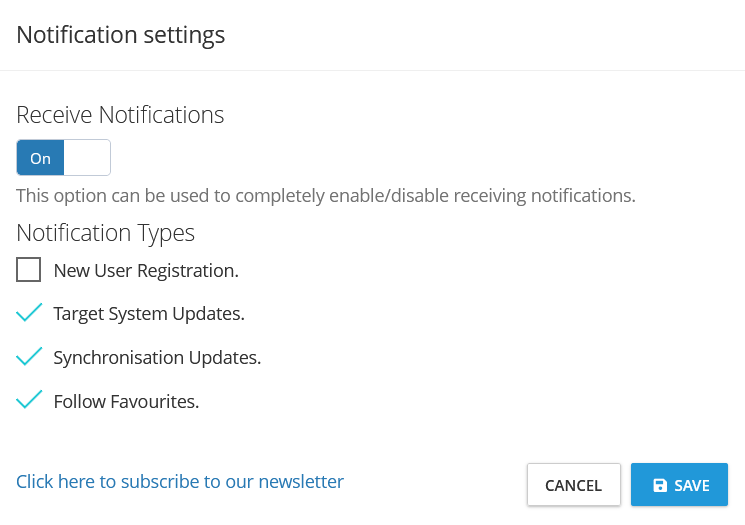Uncheck the Synchronisation Updates checkmark

29,356
